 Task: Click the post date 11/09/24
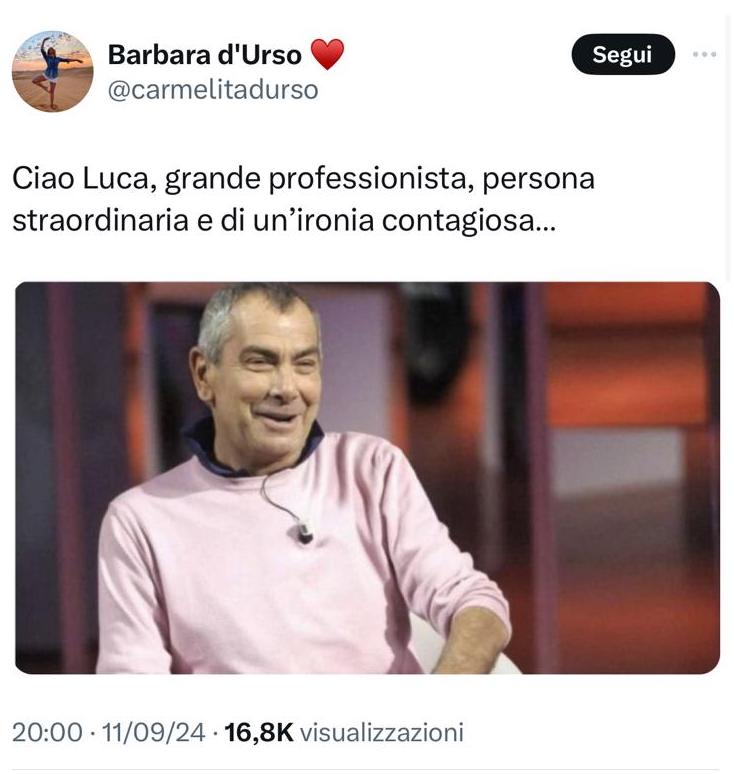pyautogui.click(x=153, y=732)
